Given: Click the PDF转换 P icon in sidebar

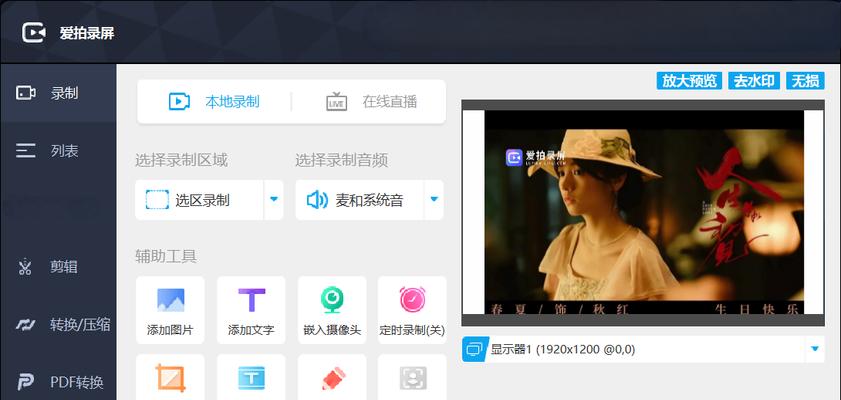Looking at the screenshot, I should coord(25,382).
